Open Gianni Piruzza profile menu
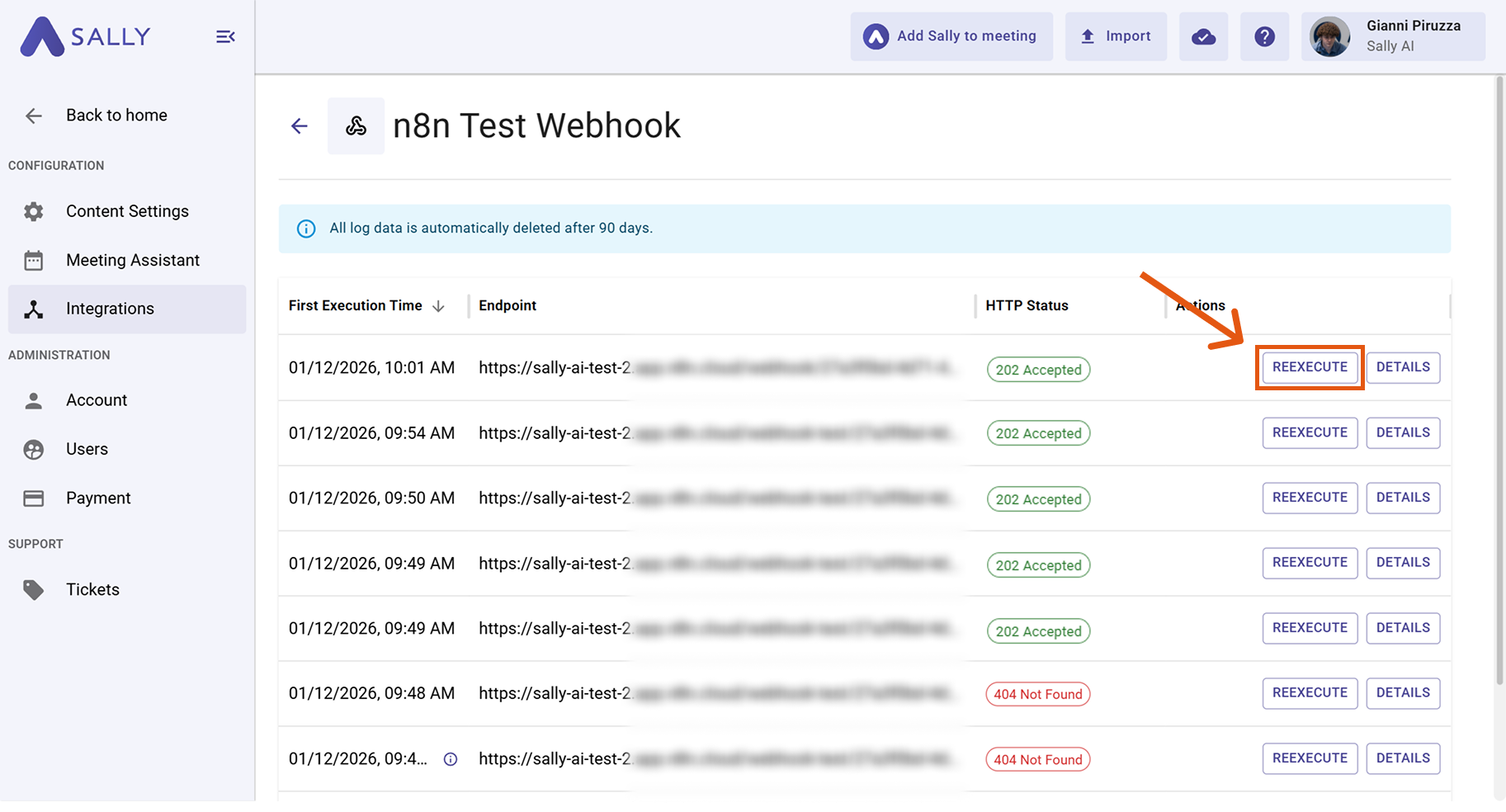The height and width of the screenshot is (812, 1506). 1393,36
